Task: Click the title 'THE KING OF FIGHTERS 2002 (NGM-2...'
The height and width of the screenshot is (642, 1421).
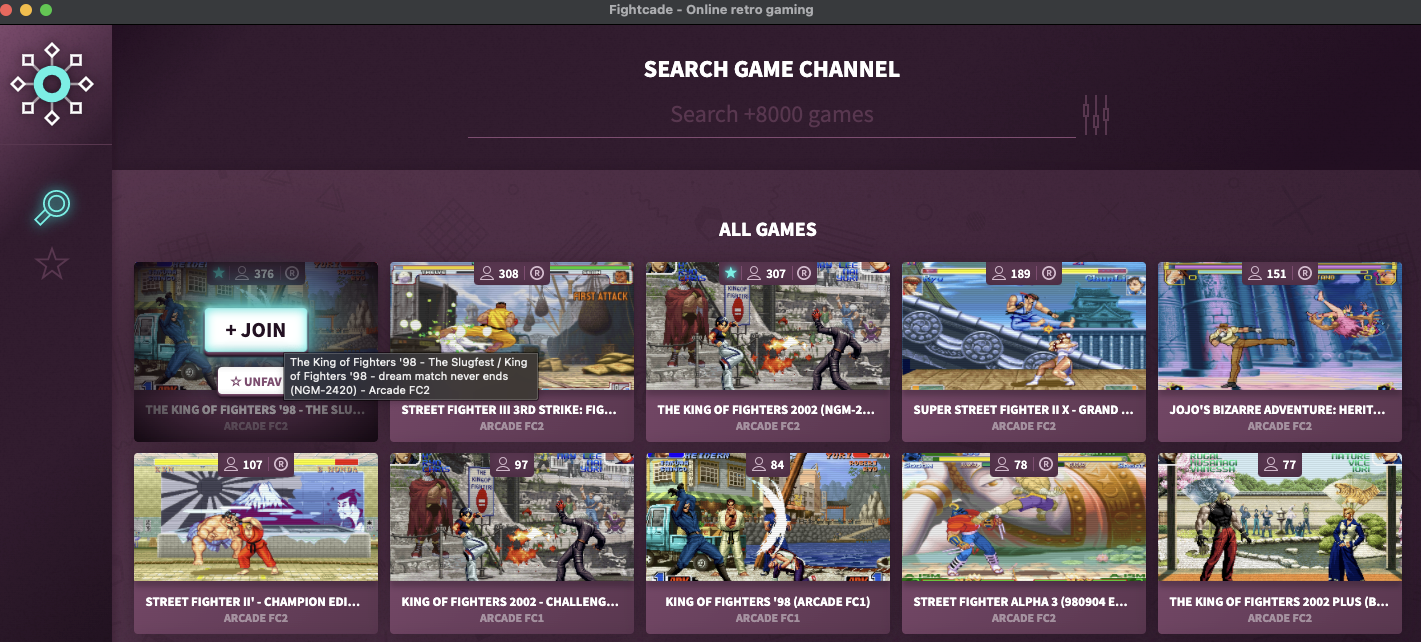Action: [766, 410]
